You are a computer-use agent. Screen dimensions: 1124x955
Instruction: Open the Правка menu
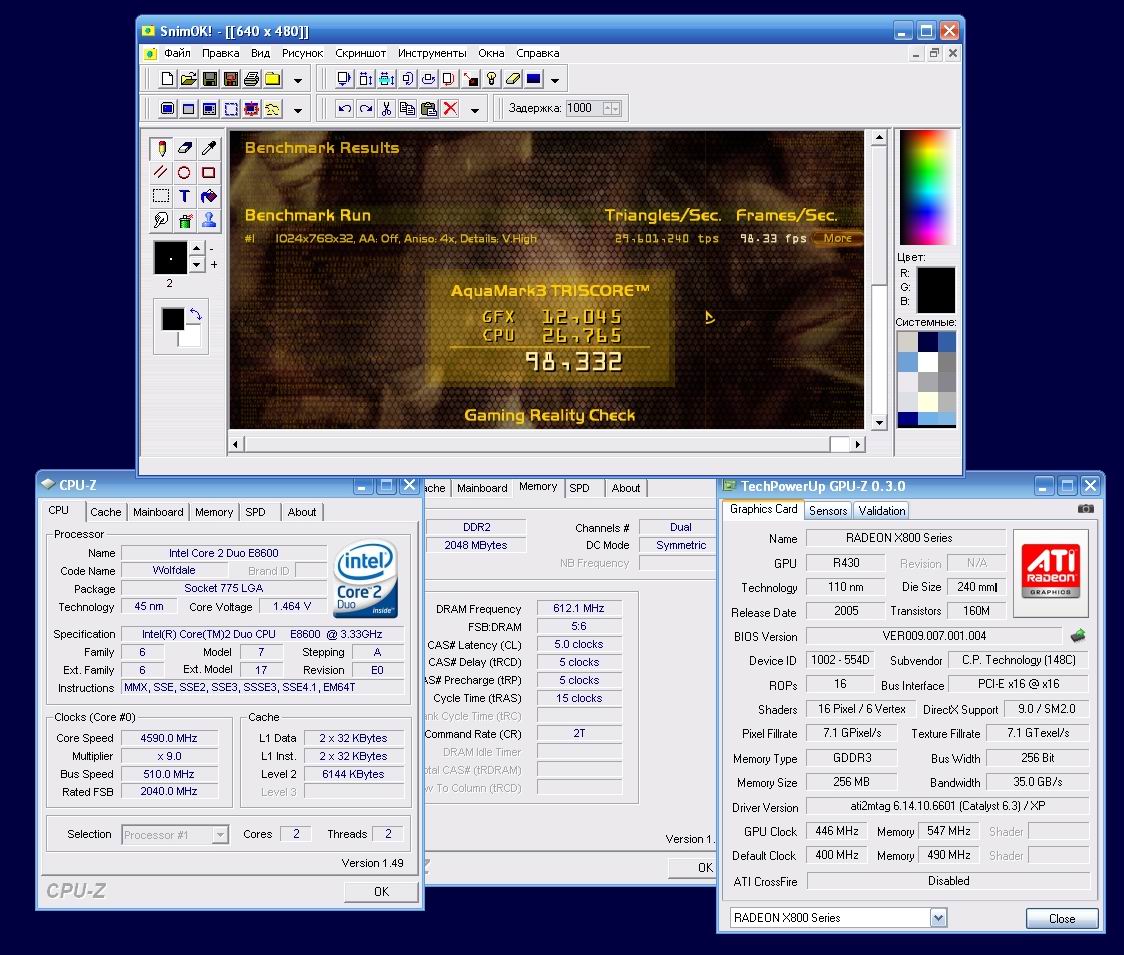[220, 53]
